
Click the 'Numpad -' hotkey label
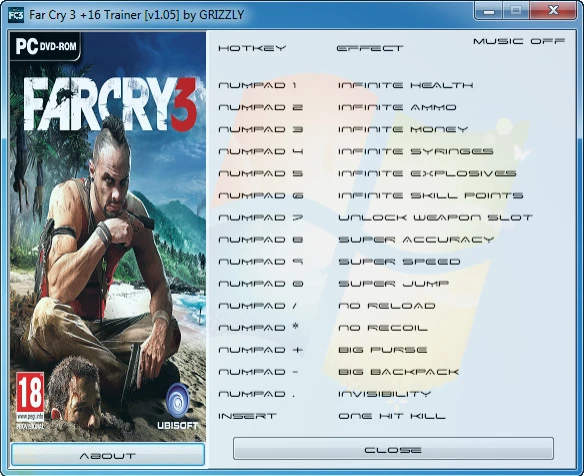point(258,372)
